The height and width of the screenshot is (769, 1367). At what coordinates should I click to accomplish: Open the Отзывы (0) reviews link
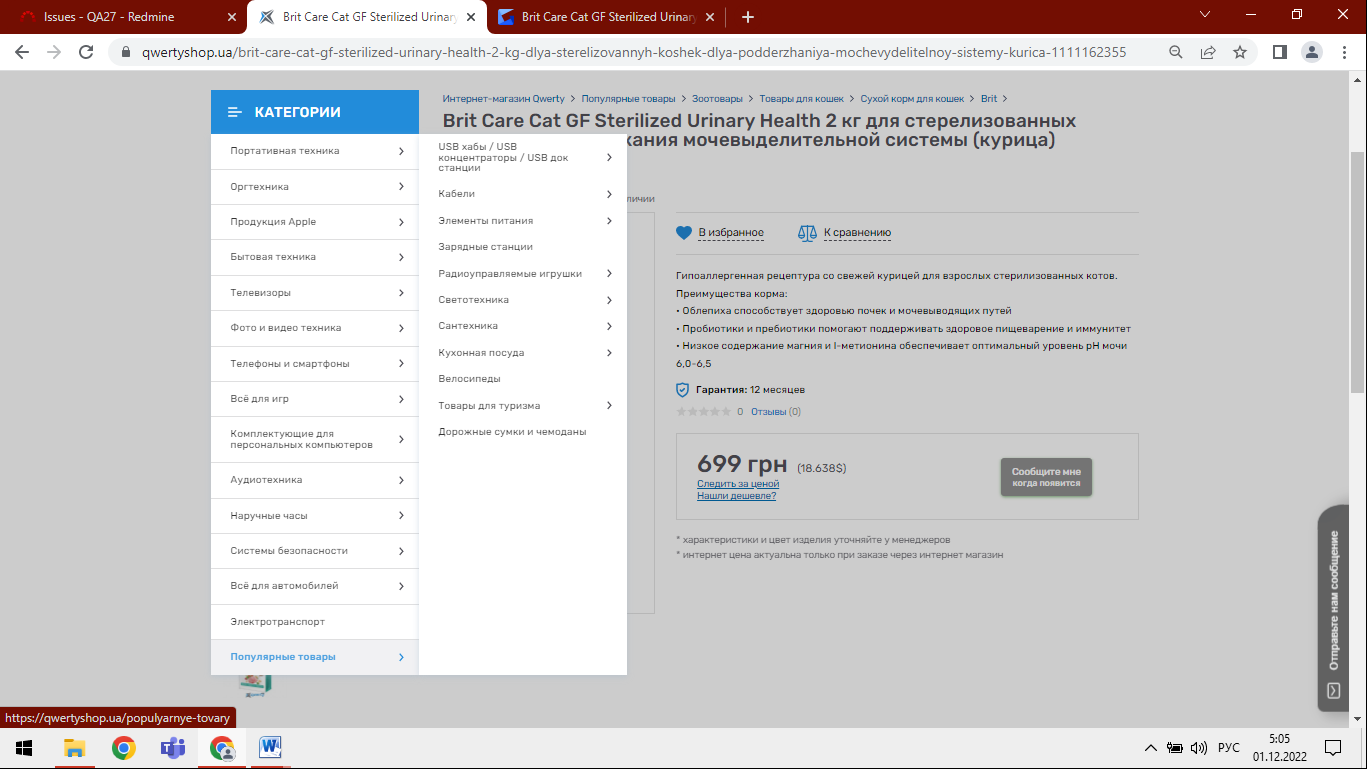coord(776,412)
